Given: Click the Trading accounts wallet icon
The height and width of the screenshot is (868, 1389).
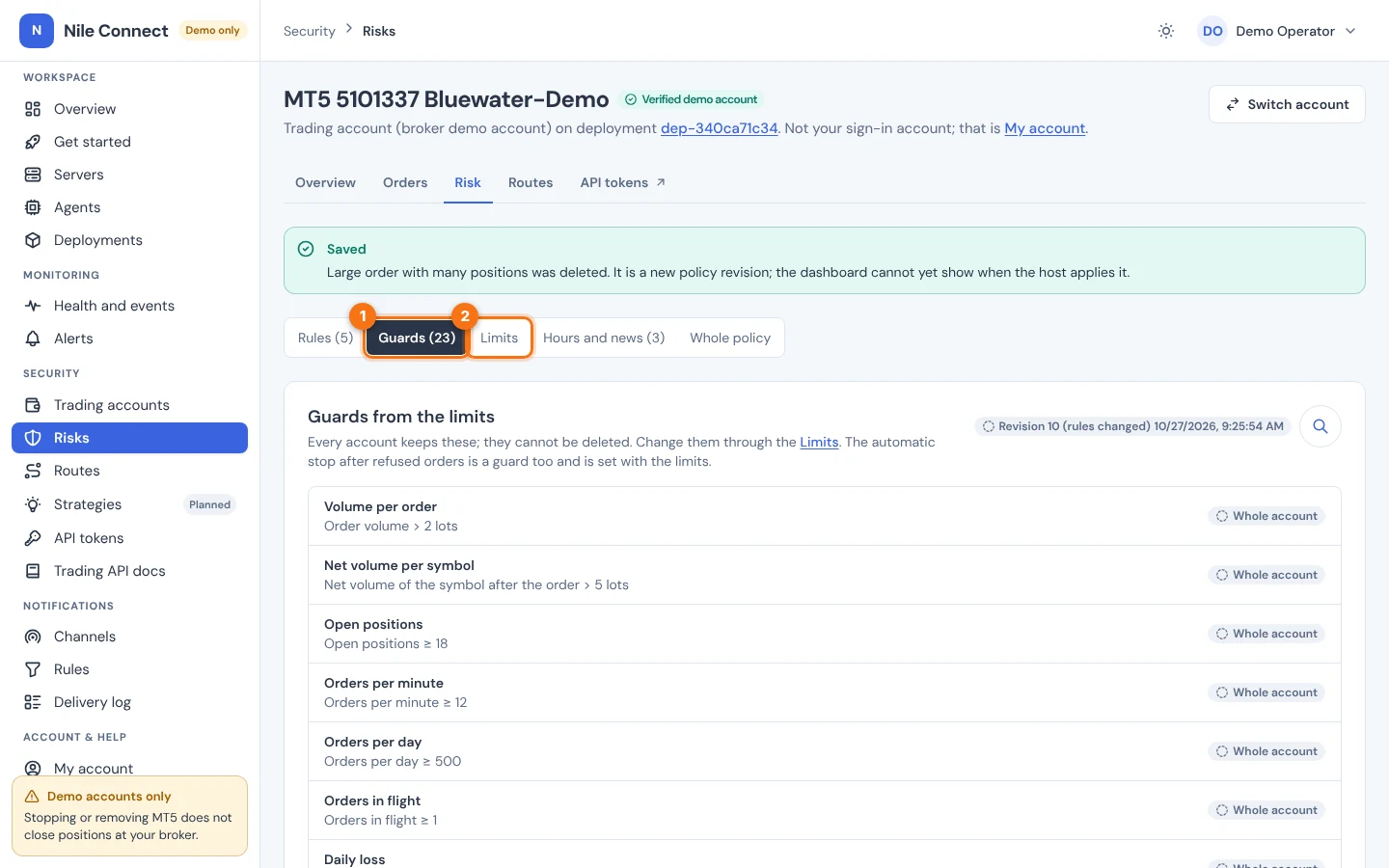Looking at the screenshot, I should tap(33, 405).
